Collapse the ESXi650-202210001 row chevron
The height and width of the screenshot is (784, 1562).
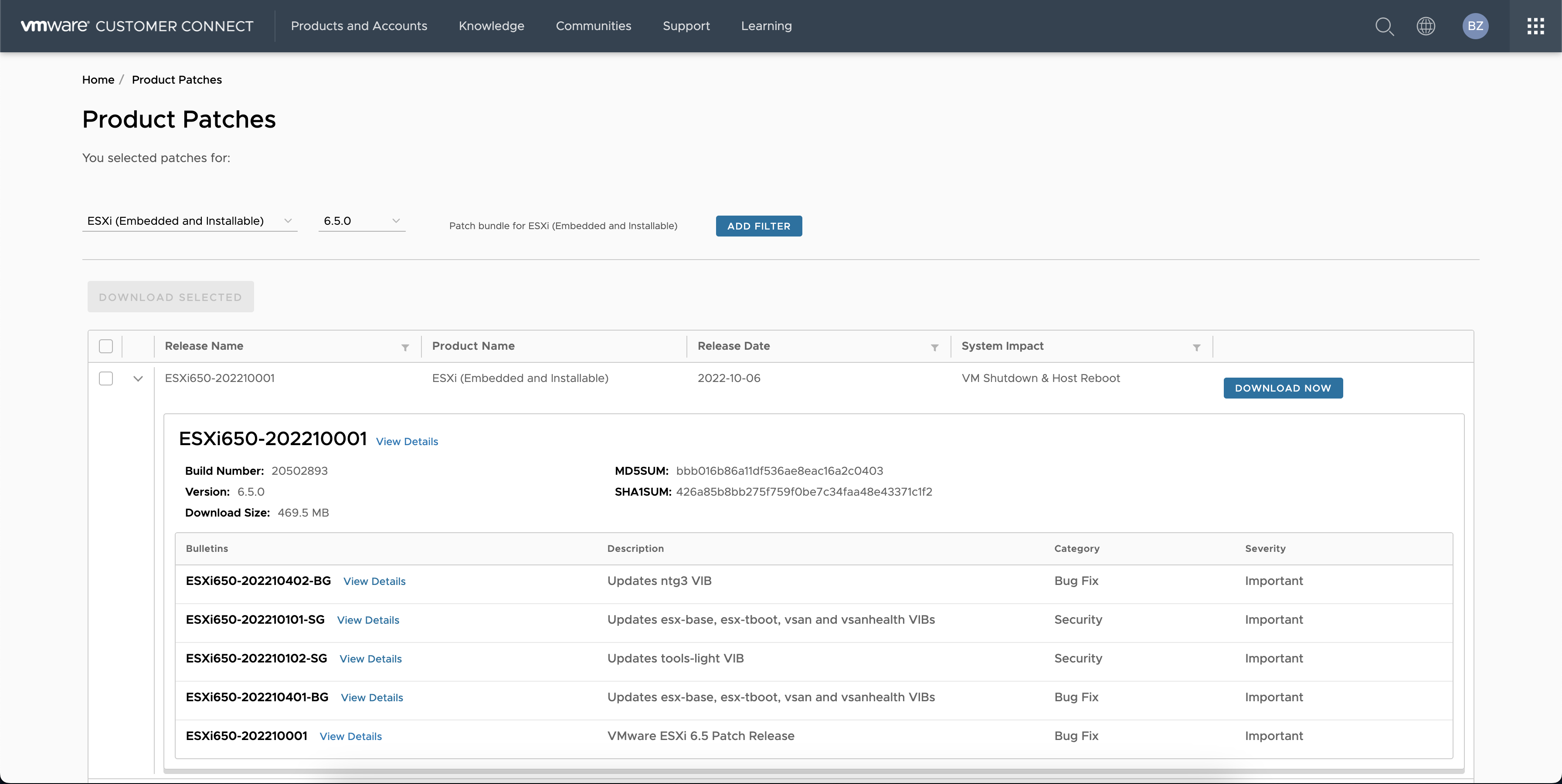[x=138, y=378]
